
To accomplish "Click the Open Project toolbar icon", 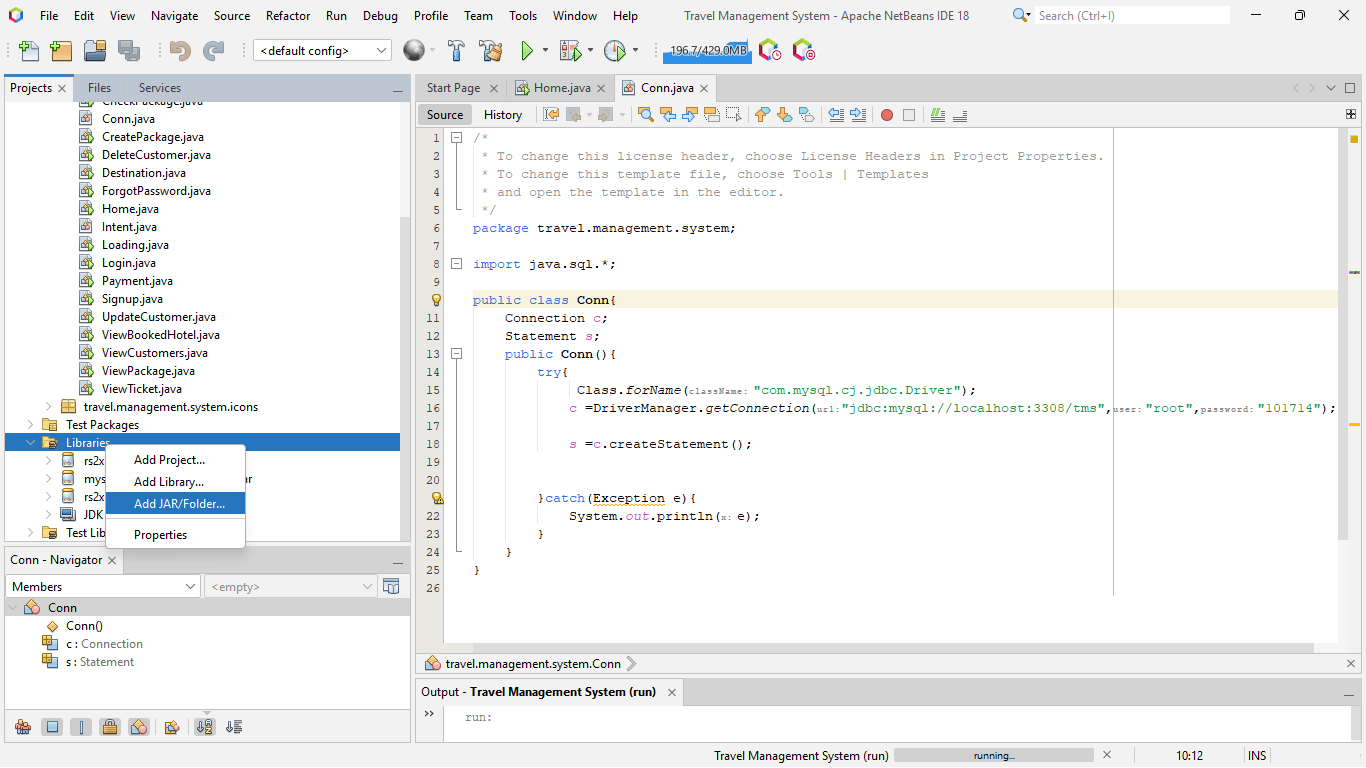I will [95, 51].
